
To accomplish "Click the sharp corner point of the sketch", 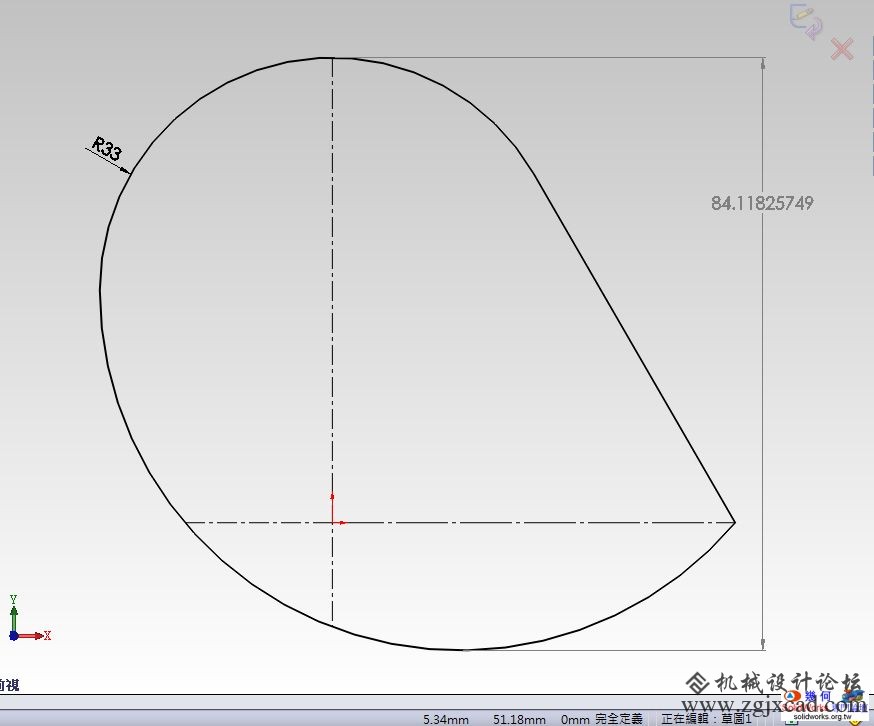I will pos(735,522).
